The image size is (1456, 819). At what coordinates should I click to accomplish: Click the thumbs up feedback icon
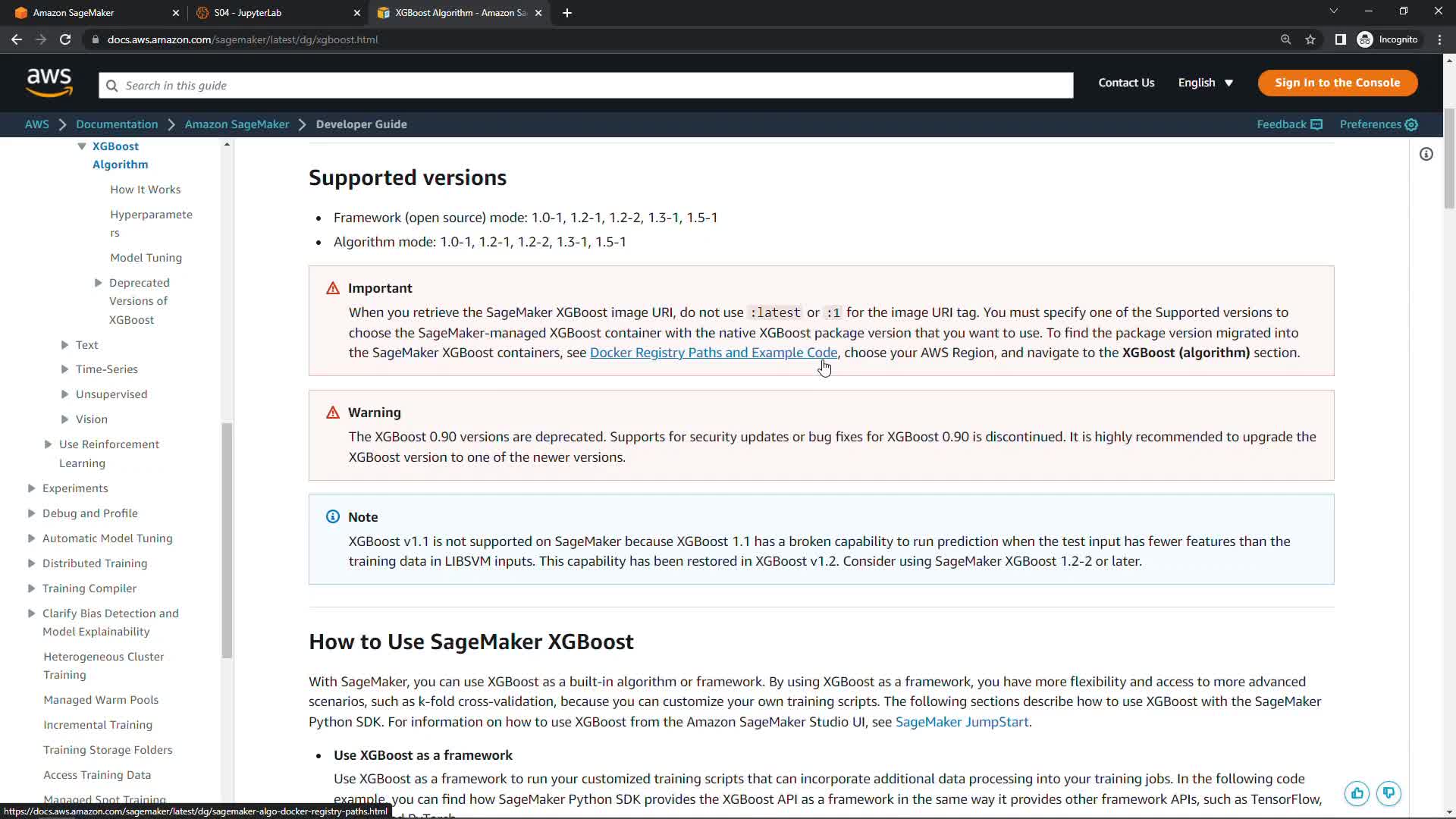[1357, 793]
